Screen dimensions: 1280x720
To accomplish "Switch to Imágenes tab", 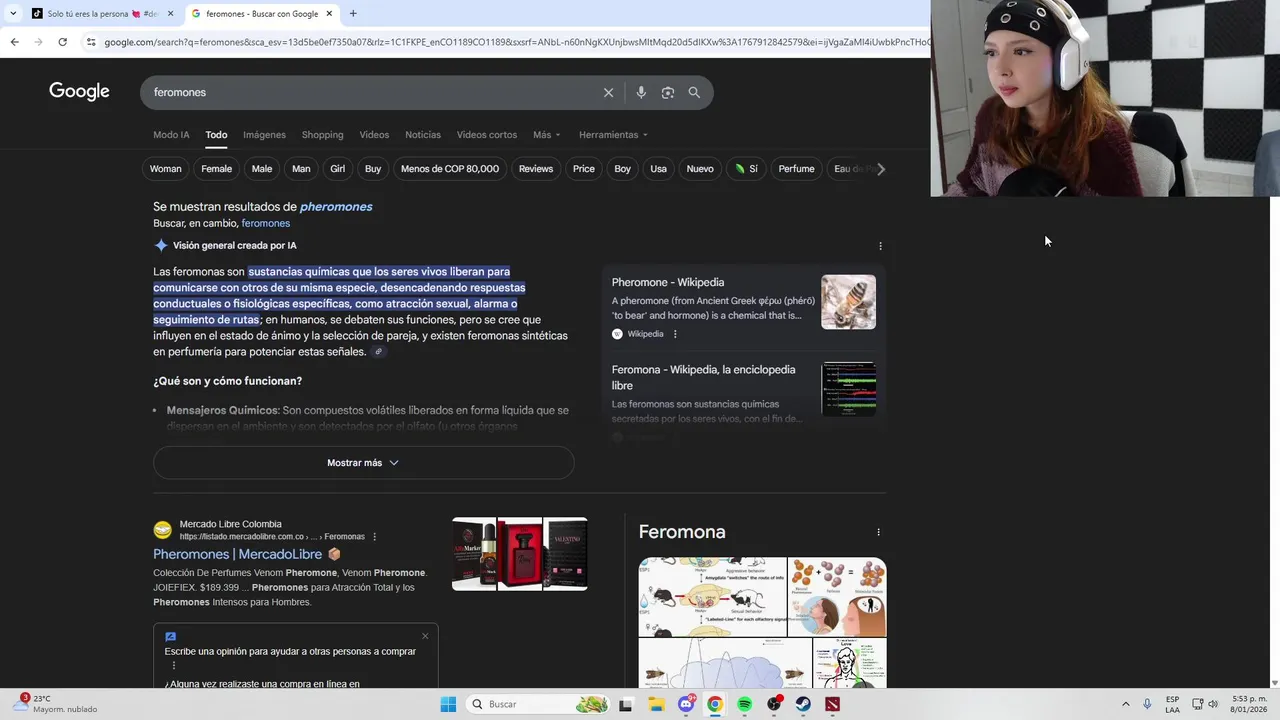I will (264, 135).
